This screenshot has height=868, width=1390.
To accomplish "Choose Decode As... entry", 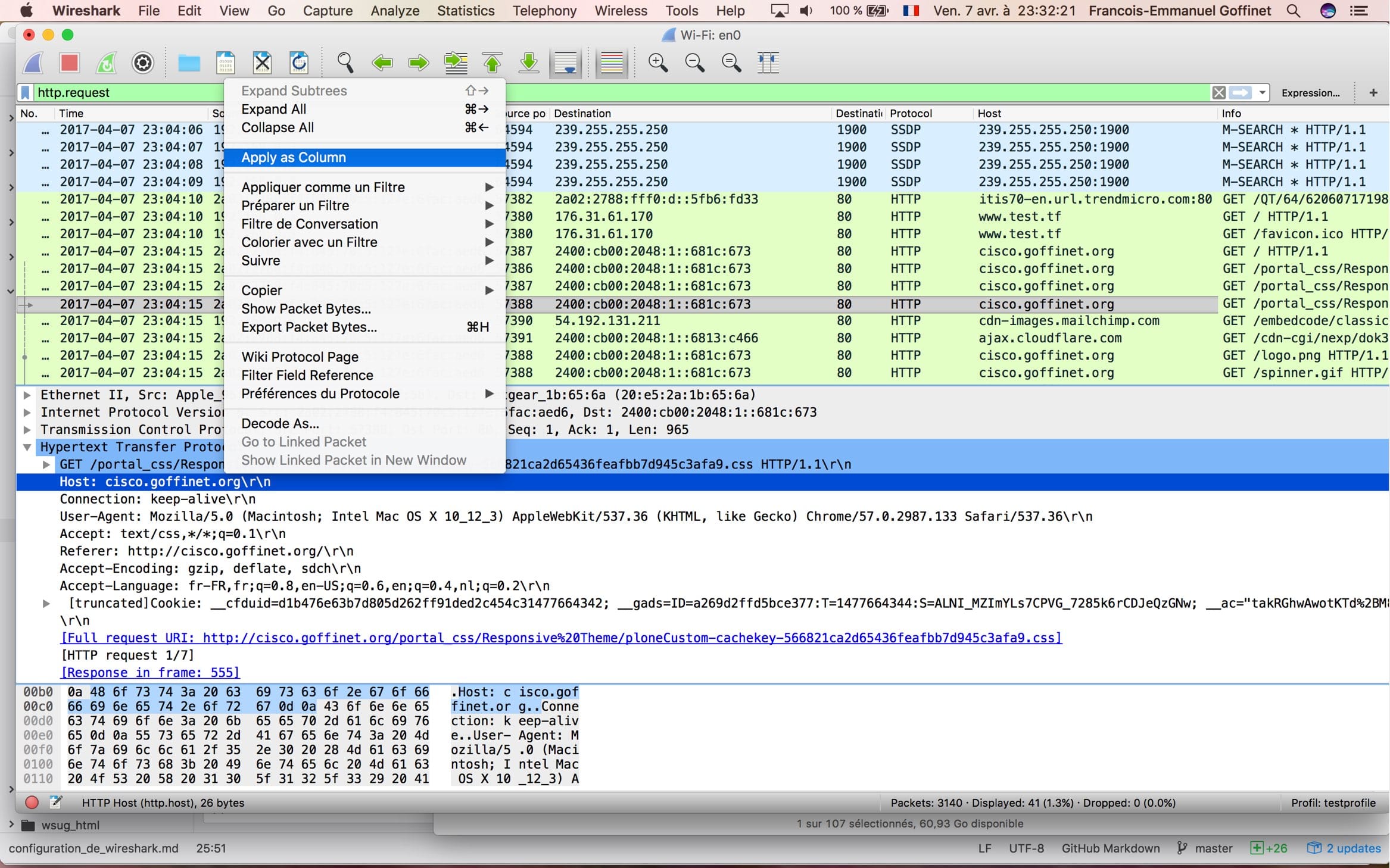I will coord(364,424).
